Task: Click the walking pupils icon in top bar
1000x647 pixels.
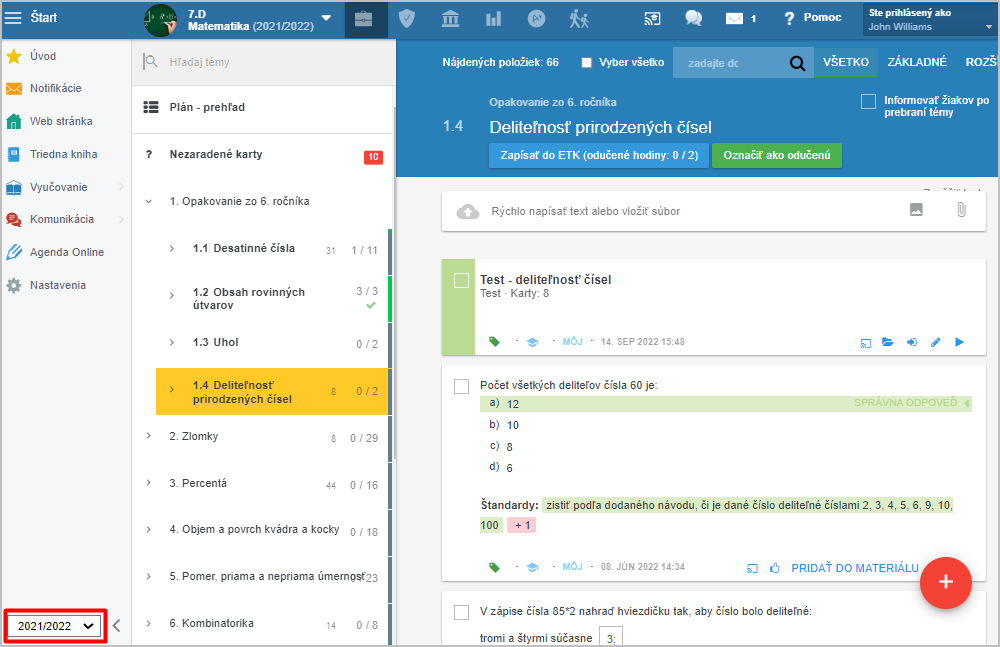Action: 578,19
